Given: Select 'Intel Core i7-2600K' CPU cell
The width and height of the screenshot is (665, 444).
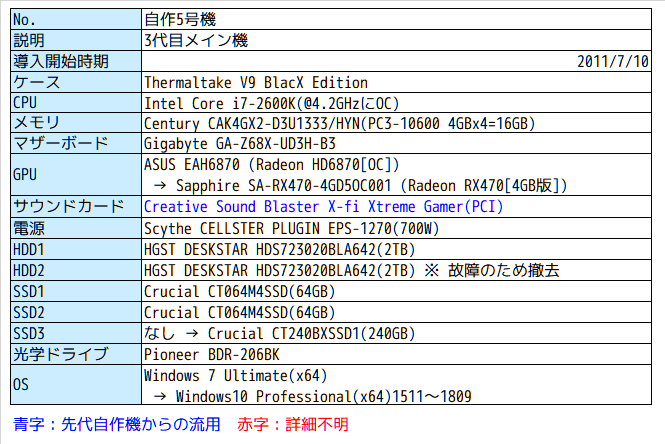Looking at the screenshot, I should point(396,103).
